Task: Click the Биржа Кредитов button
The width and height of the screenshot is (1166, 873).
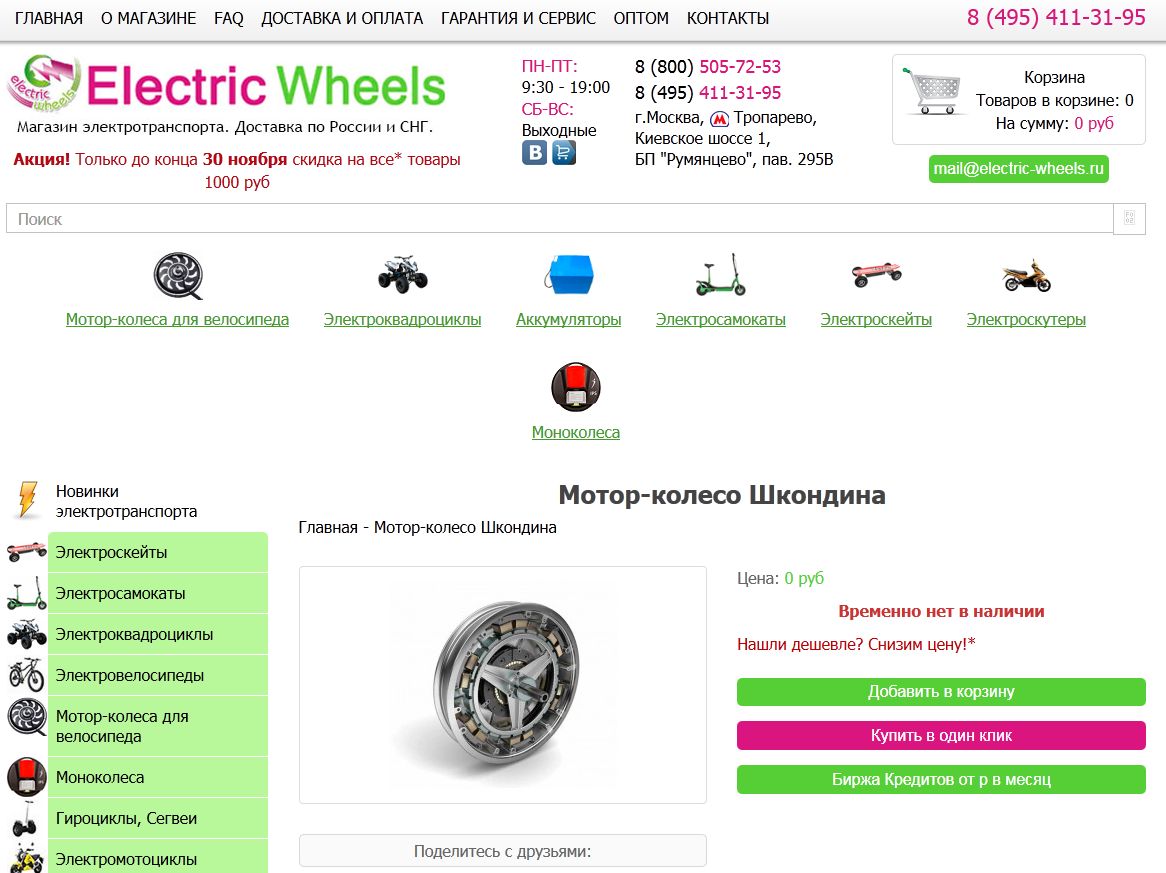Action: tap(941, 779)
